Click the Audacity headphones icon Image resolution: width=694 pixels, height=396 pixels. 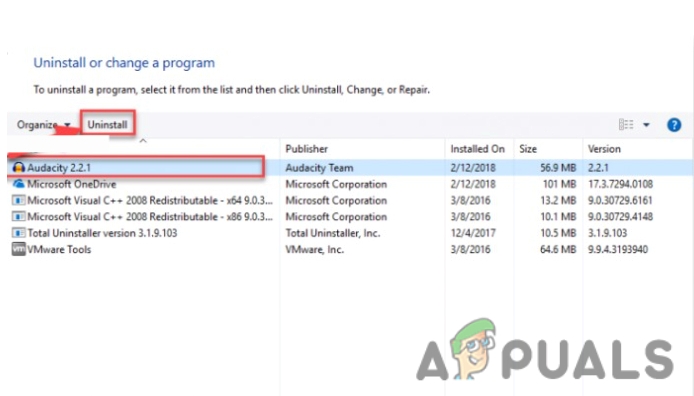(19, 167)
